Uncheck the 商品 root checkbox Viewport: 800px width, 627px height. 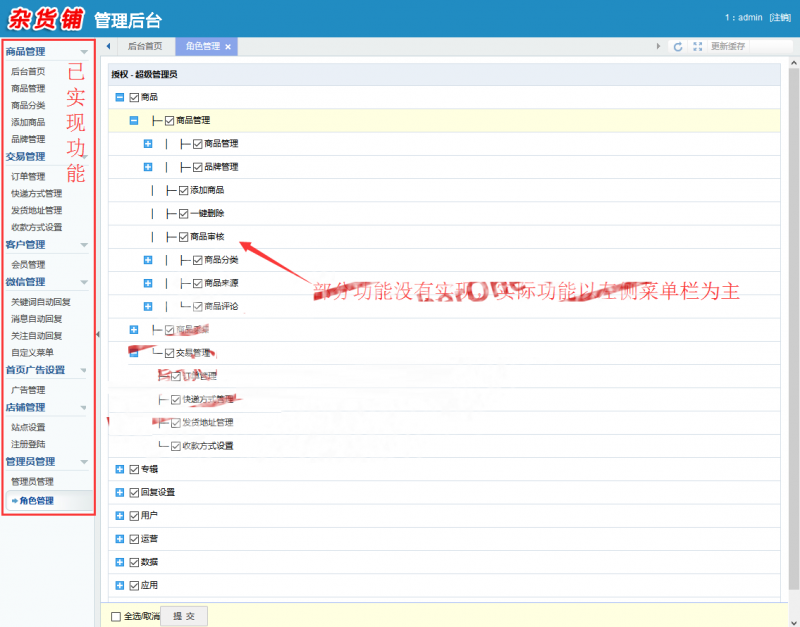[134, 97]
